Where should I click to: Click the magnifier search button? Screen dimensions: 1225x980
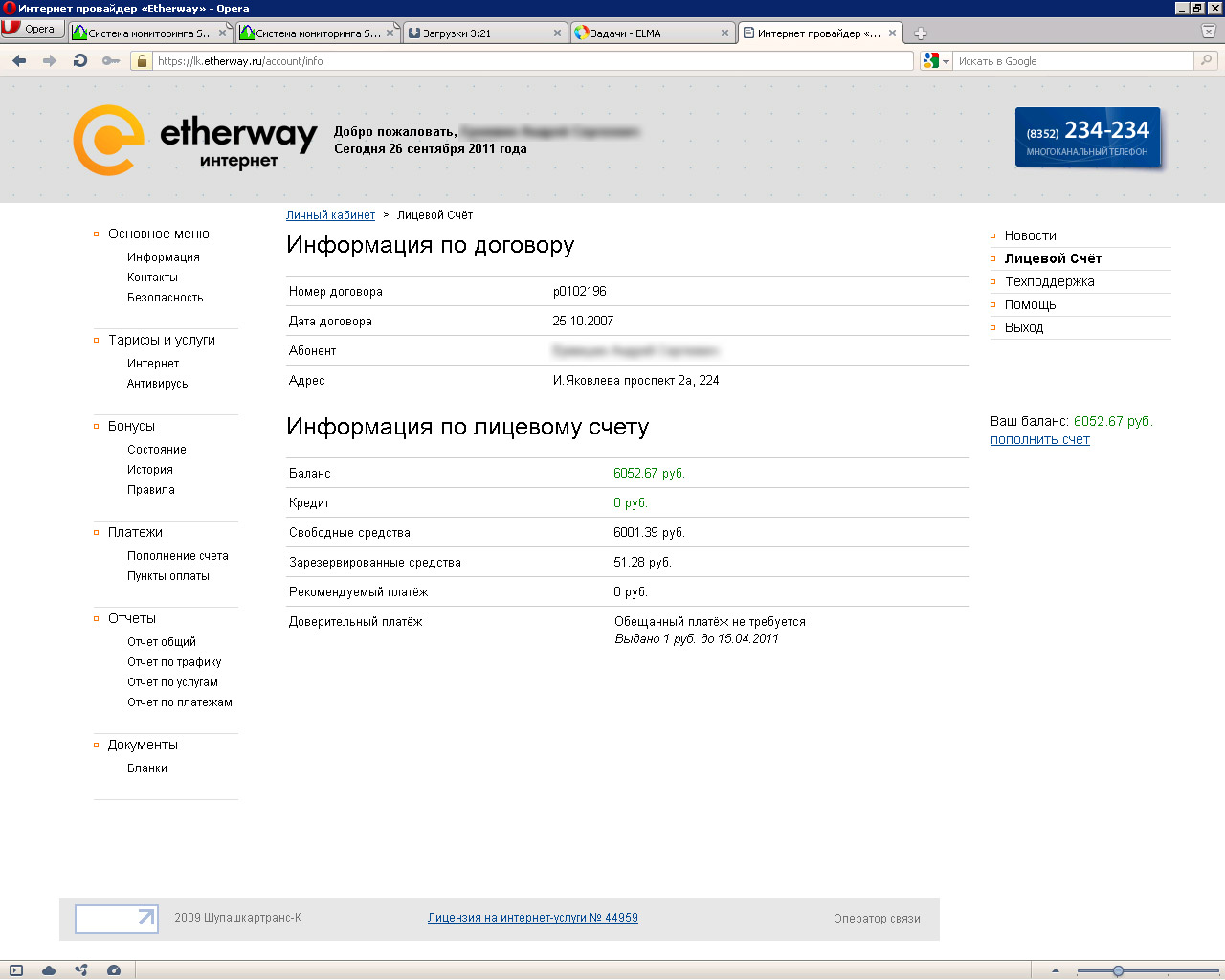1207,61
